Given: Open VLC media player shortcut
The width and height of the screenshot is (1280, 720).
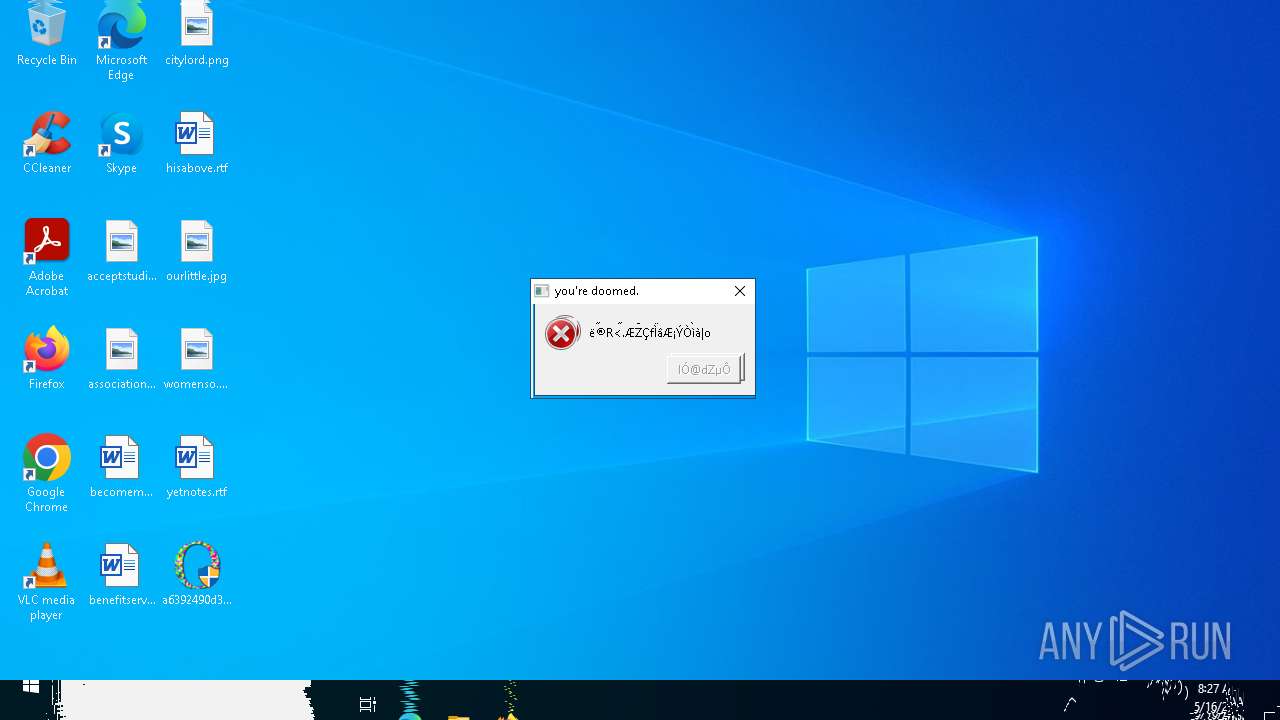Looking at the screenshot, I should coord(47,581).
